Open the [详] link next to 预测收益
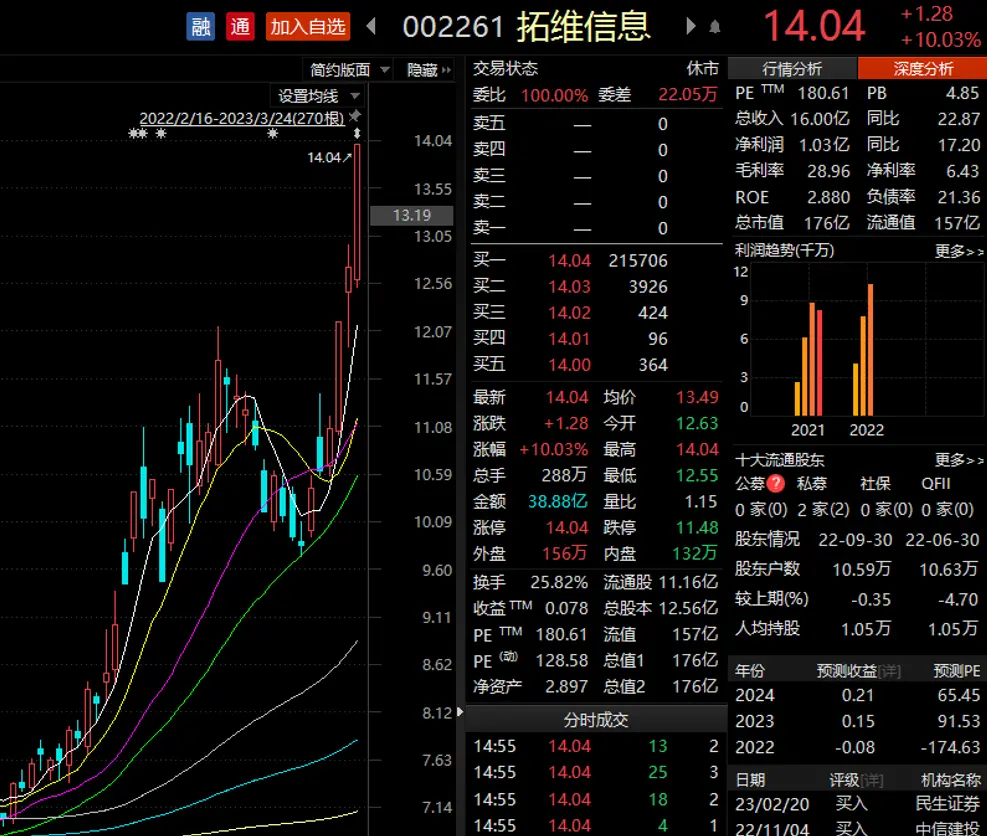987x836 pixels. pos(889,671)
